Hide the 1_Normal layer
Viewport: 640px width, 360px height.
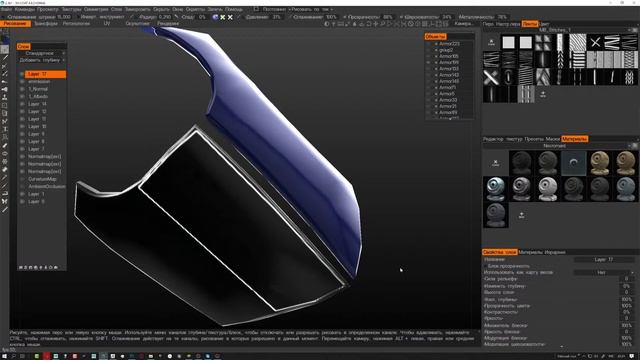coord(22,89)
